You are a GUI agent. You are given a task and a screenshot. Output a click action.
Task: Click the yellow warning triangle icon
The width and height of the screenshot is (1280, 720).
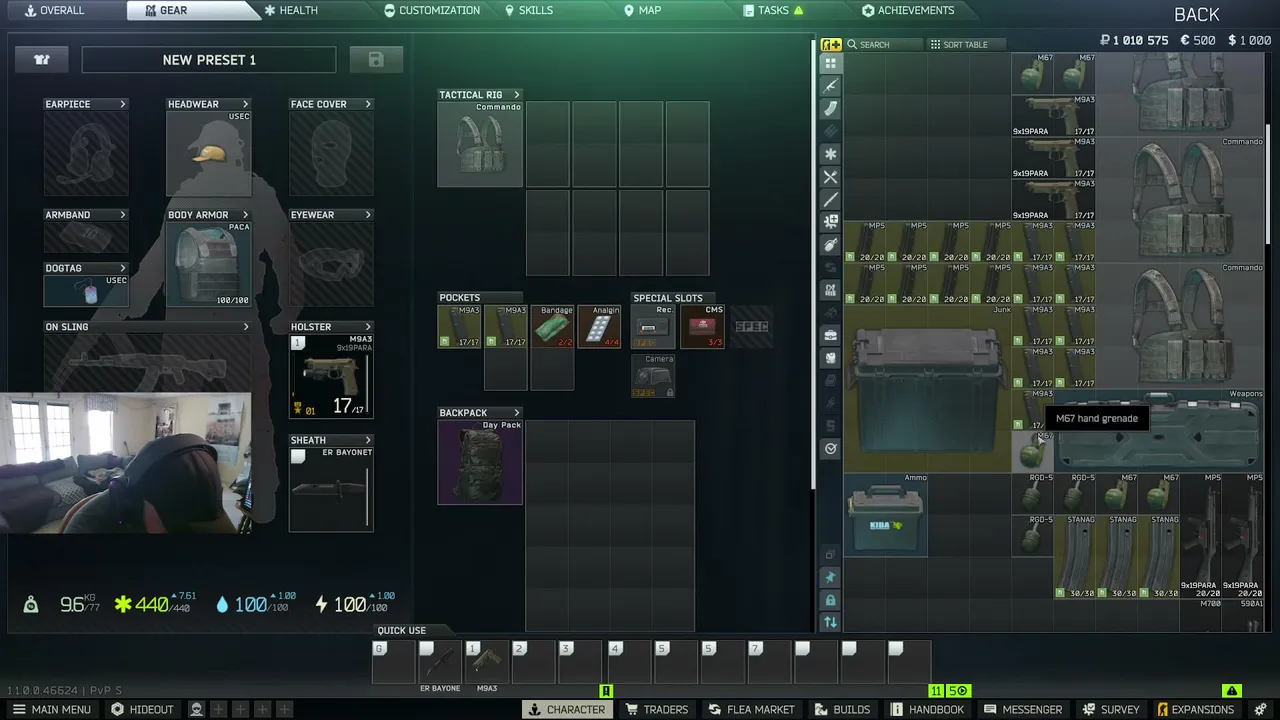[1232, 691]
